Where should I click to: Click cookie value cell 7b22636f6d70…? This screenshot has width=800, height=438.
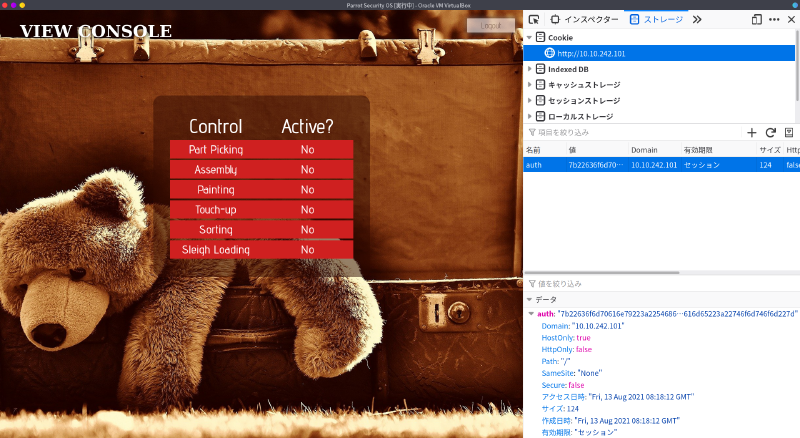click(597, 165)
